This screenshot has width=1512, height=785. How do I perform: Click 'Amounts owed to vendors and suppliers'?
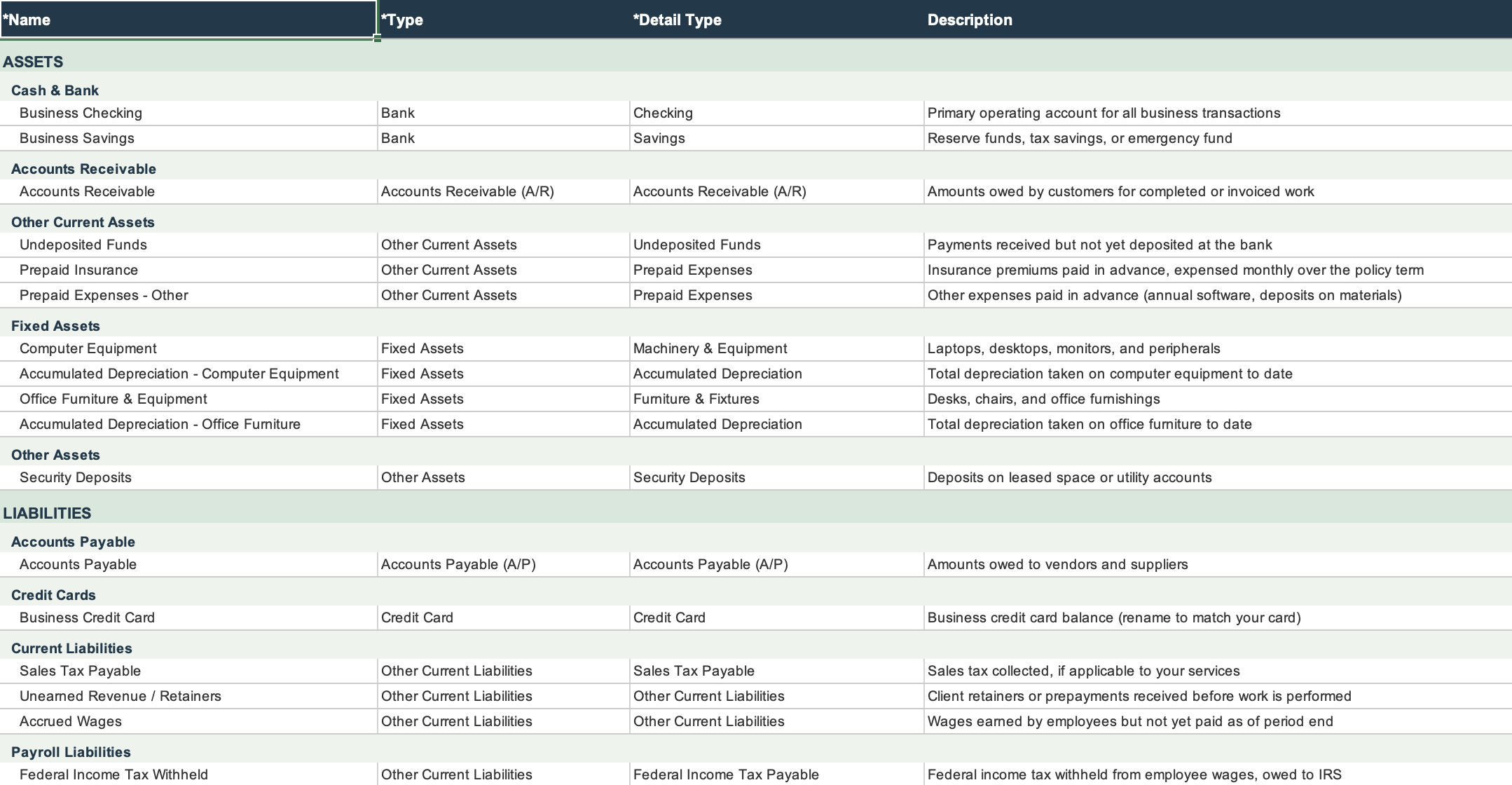point(1218,564)
